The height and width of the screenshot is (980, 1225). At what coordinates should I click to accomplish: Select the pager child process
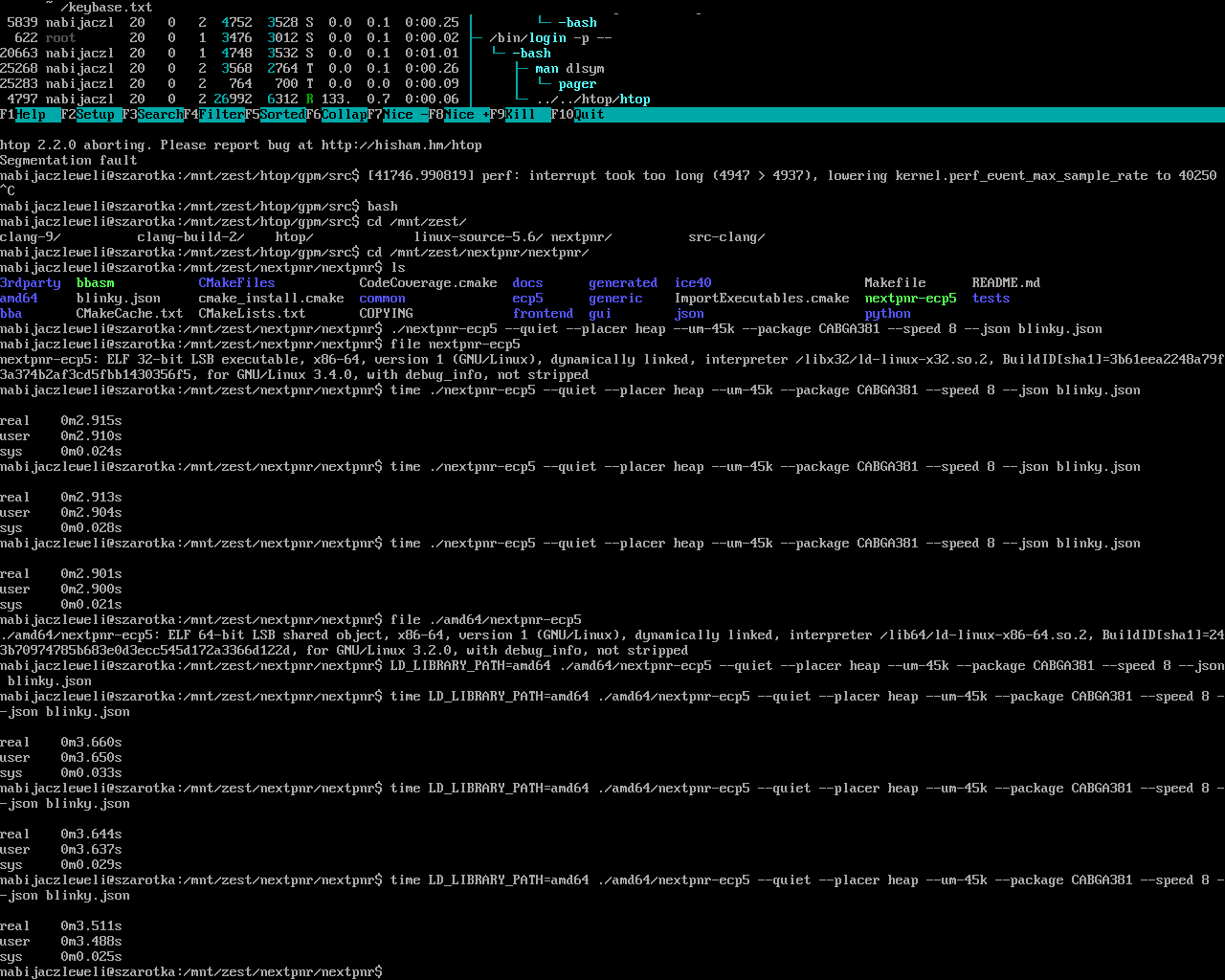(577, 84)
